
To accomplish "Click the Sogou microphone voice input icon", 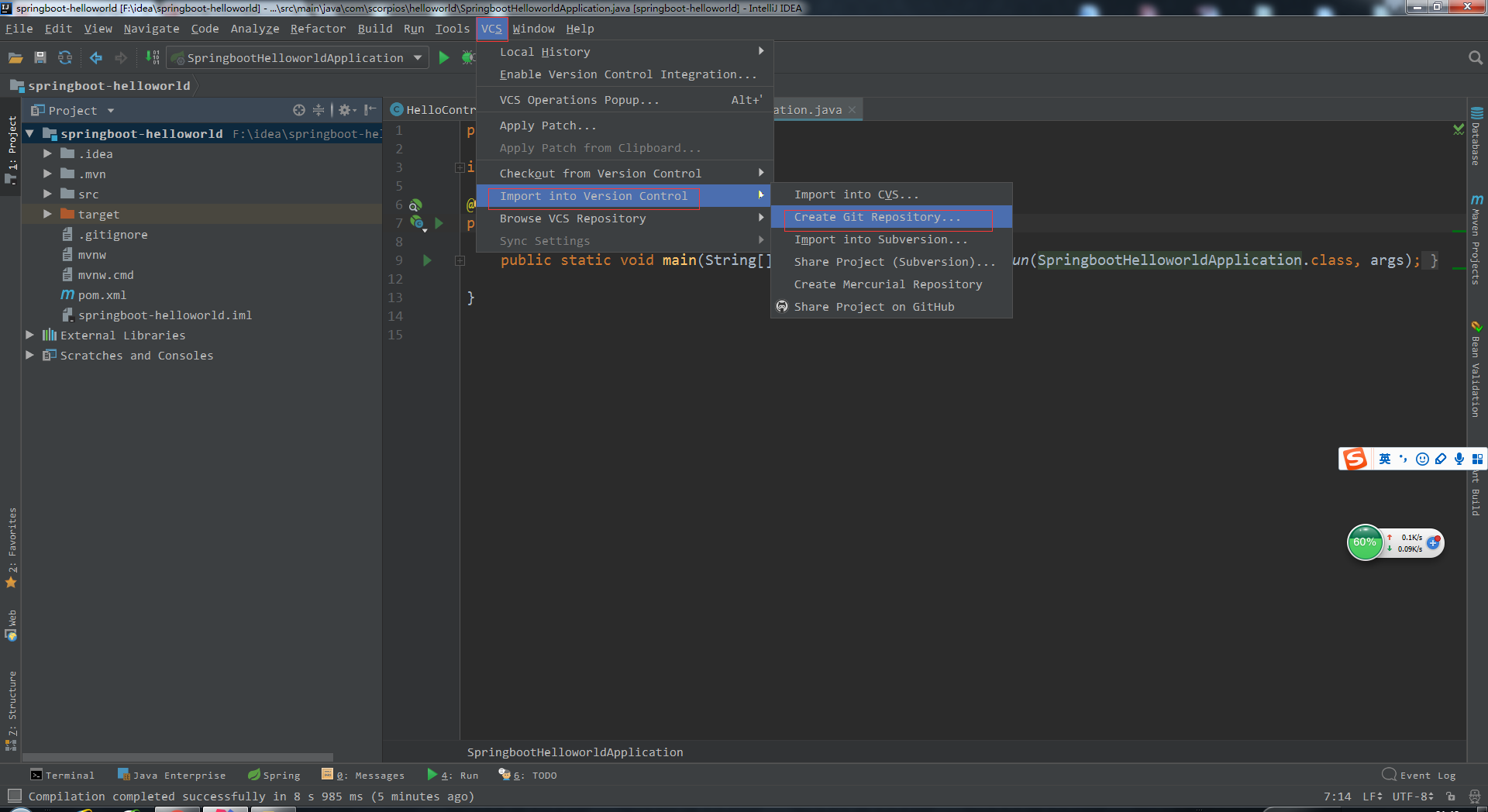I will [x=1459, y=459].
